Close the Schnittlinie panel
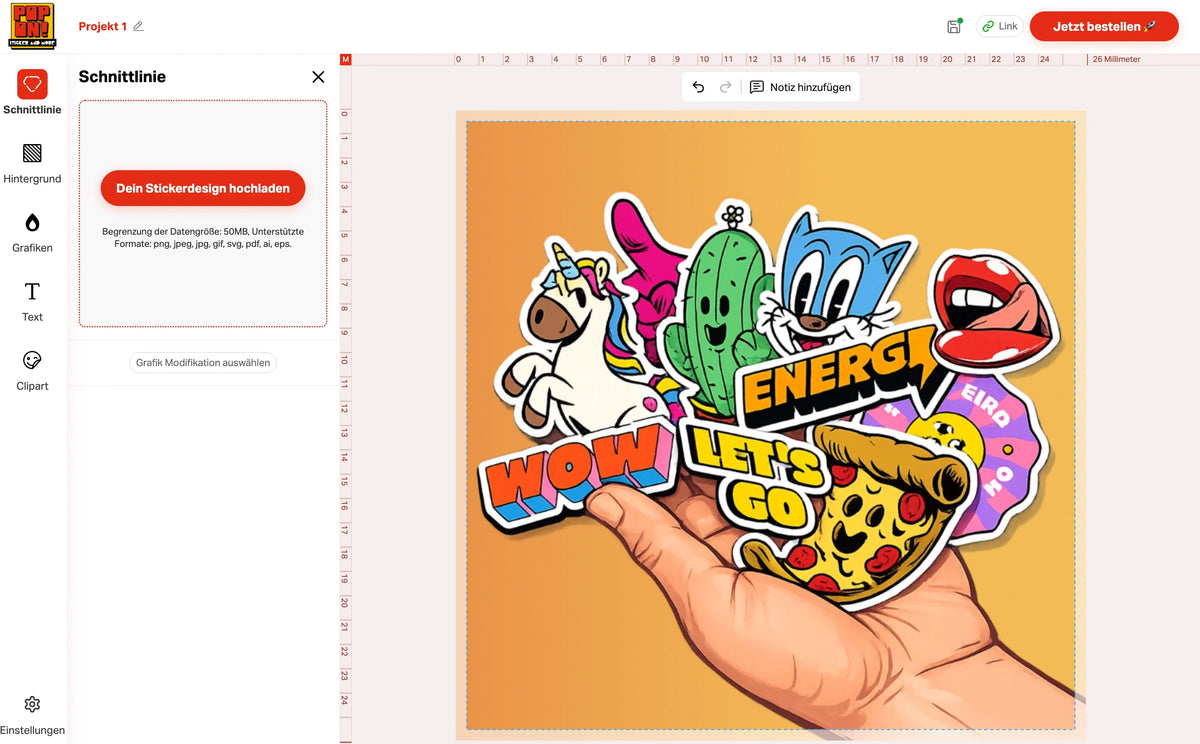Image resolution: width=1200 pixels, height=744 pixels. coord(318,77)
